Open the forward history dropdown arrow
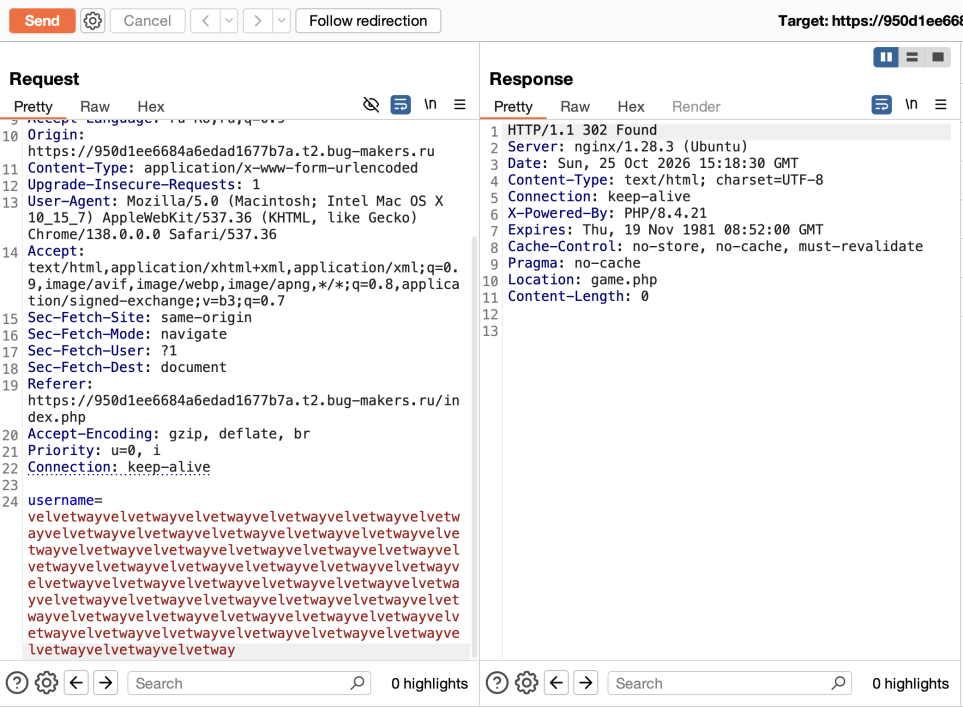This screenshot has height=708, width=963. 281,21
